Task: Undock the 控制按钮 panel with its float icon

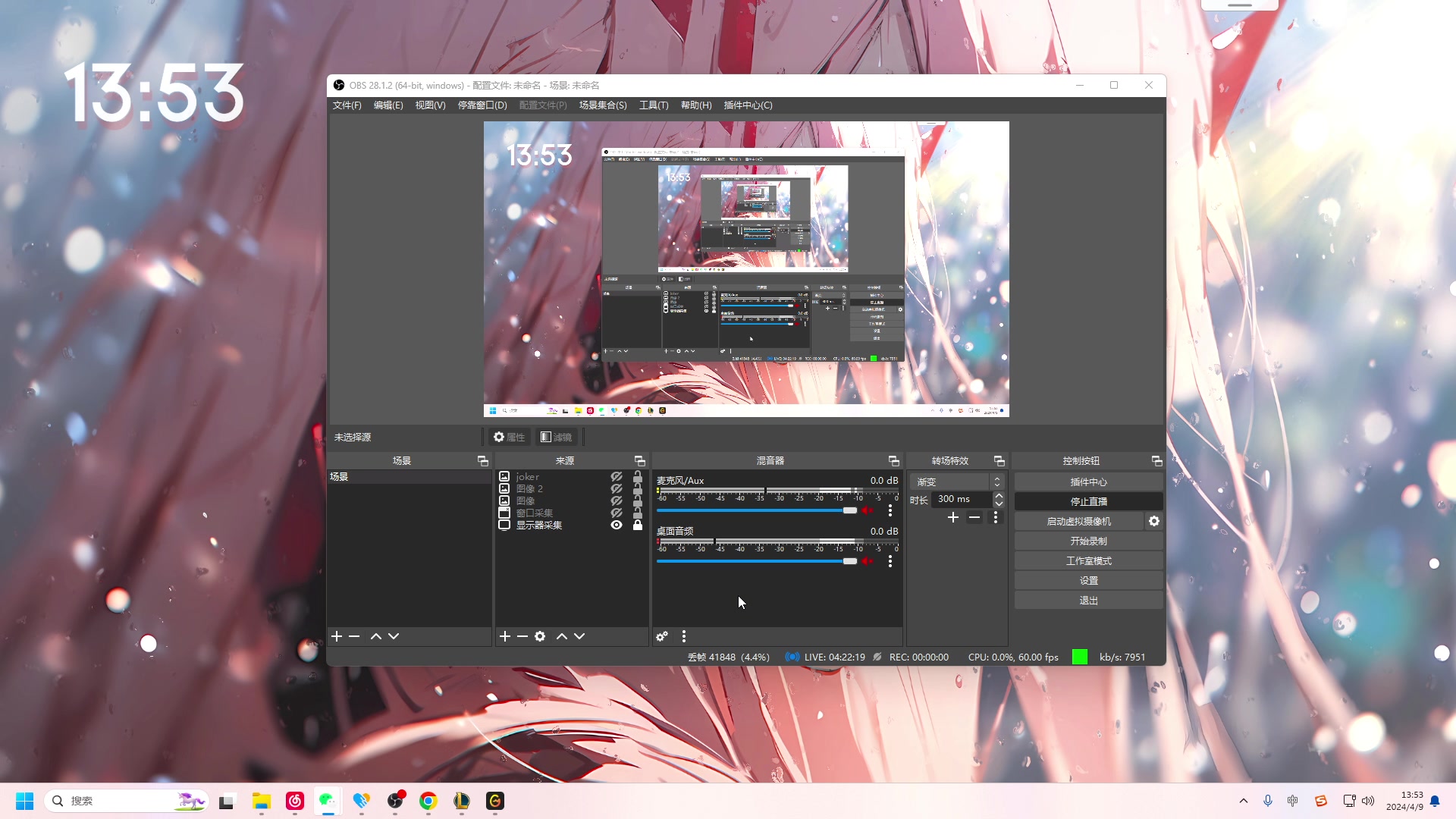Action: point(1157,461)
